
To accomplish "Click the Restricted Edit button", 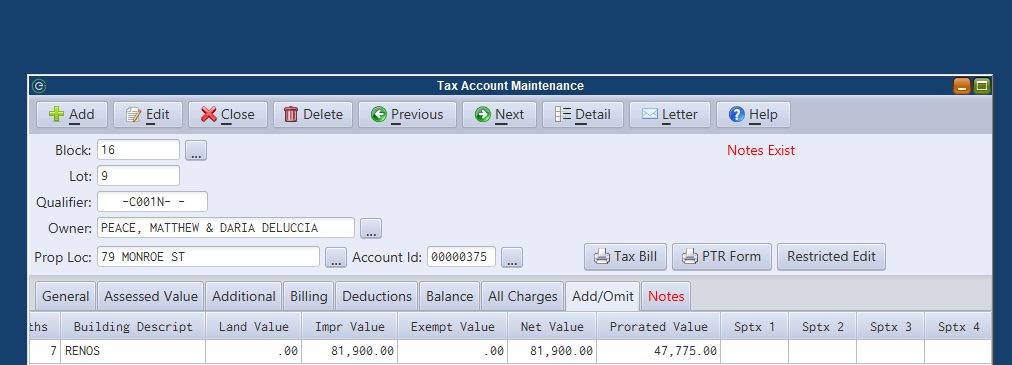I will coord(831,257).
